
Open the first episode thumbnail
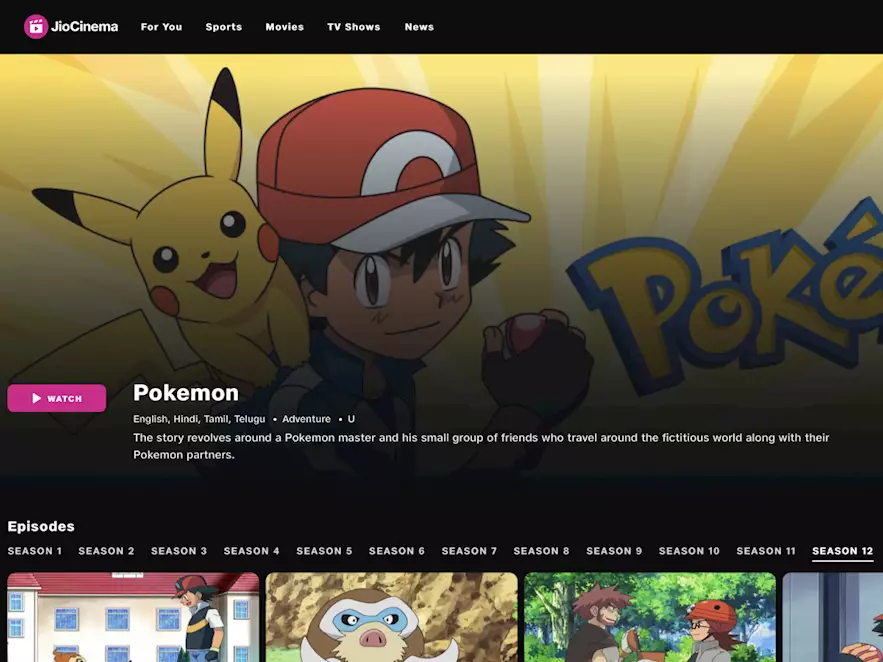(x=131, y=617)
